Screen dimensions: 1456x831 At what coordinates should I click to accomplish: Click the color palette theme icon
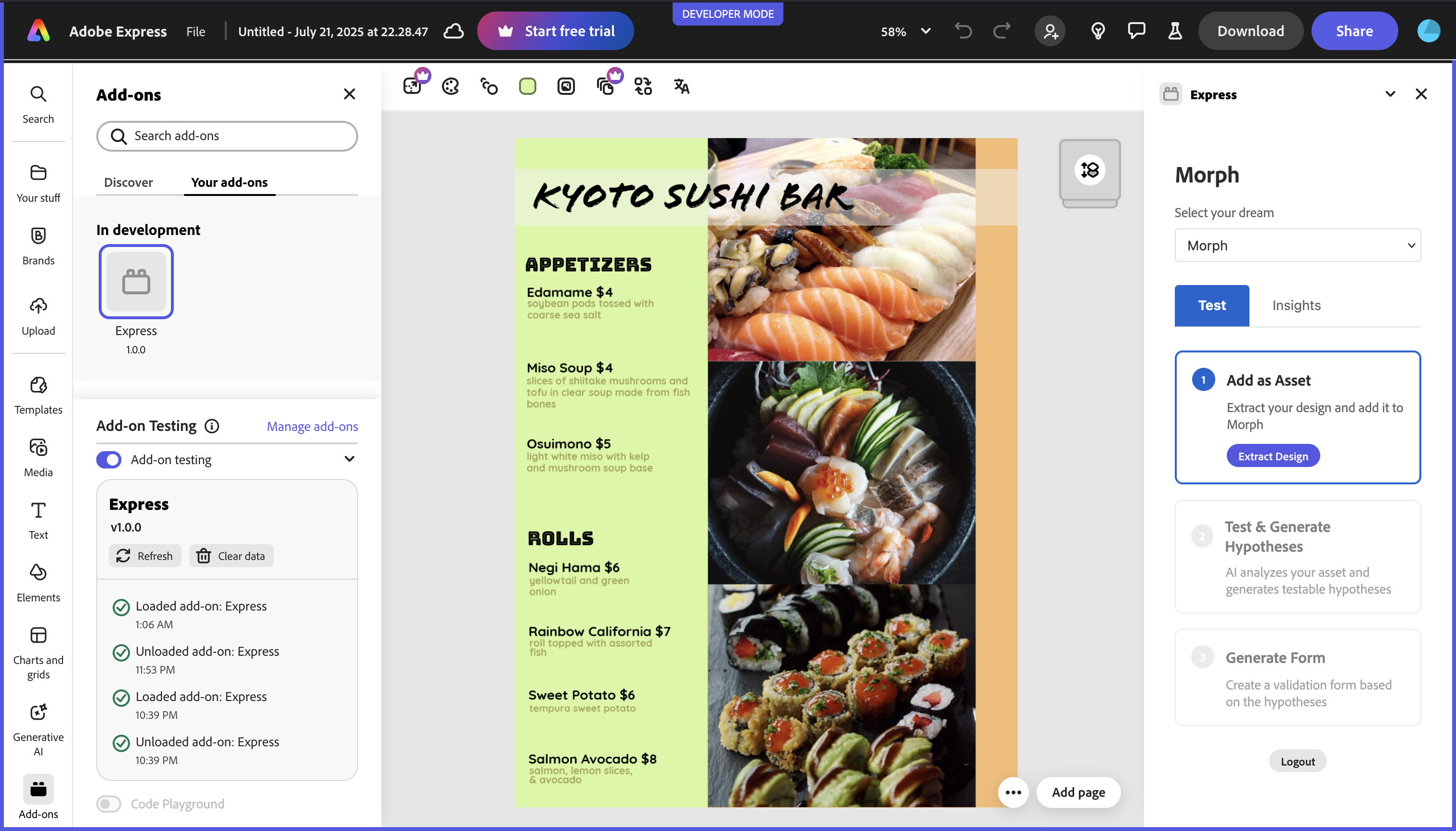(450, 86)
